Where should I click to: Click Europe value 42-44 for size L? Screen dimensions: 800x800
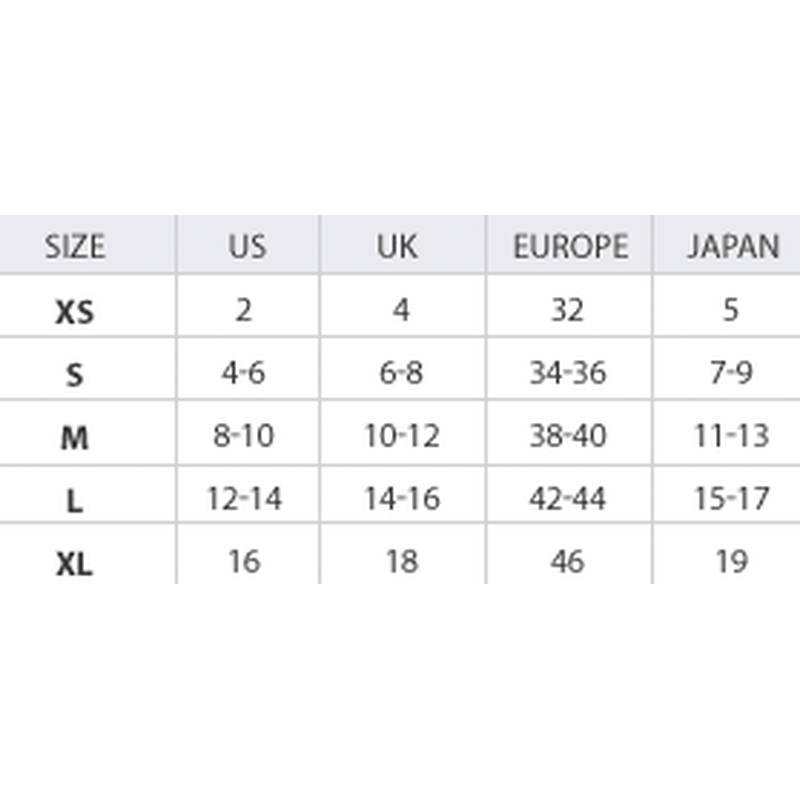tap(568, 498)
